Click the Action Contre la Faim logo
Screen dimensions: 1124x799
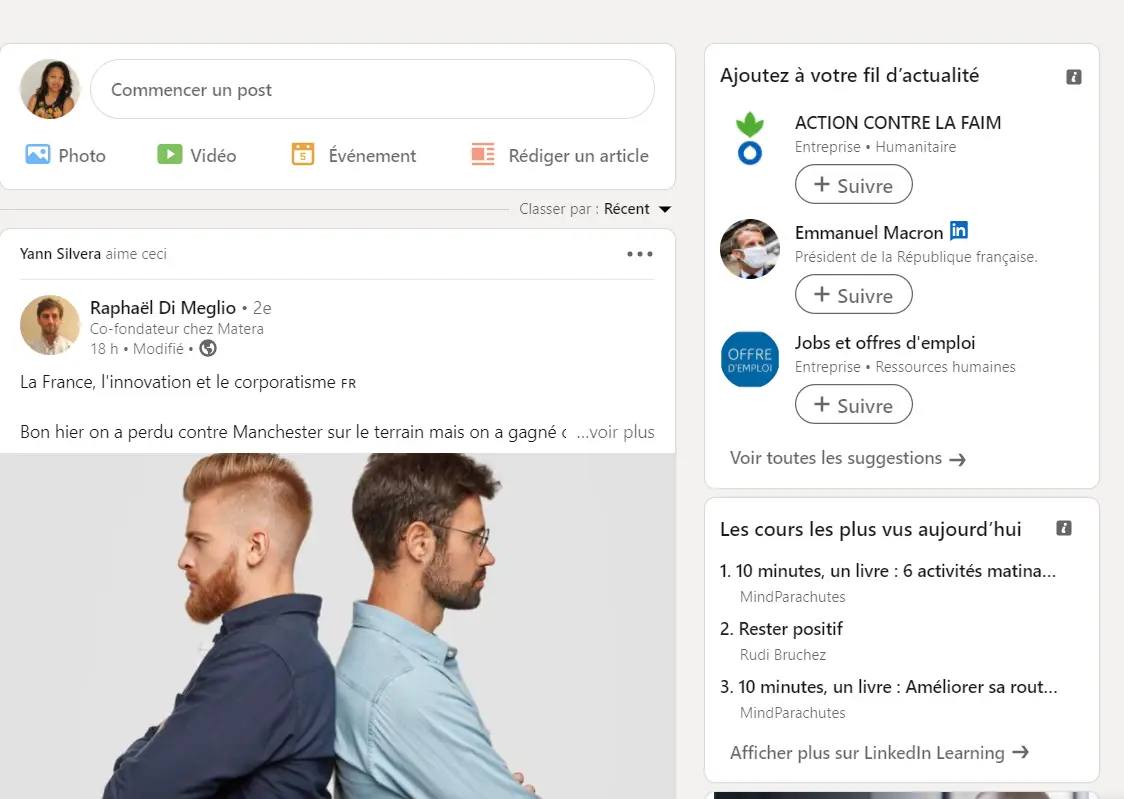coord(750,138)
